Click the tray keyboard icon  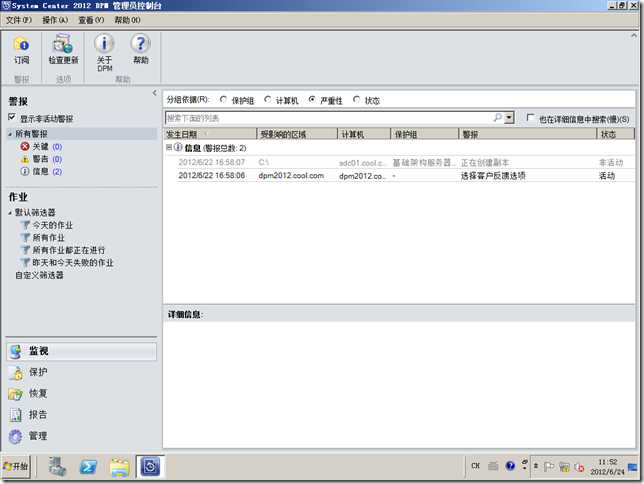[493, 466]
